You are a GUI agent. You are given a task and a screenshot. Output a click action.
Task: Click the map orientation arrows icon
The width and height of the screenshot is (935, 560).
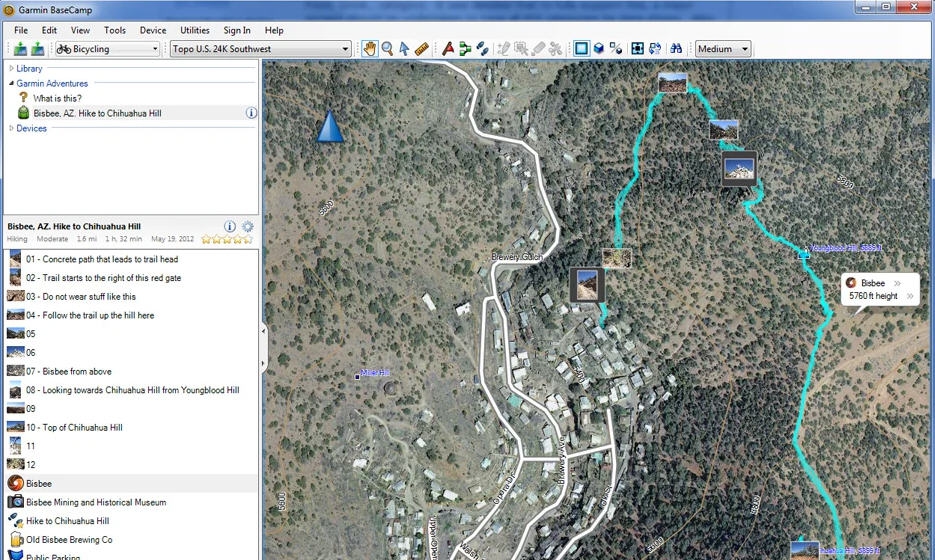(x=655, y=49)
